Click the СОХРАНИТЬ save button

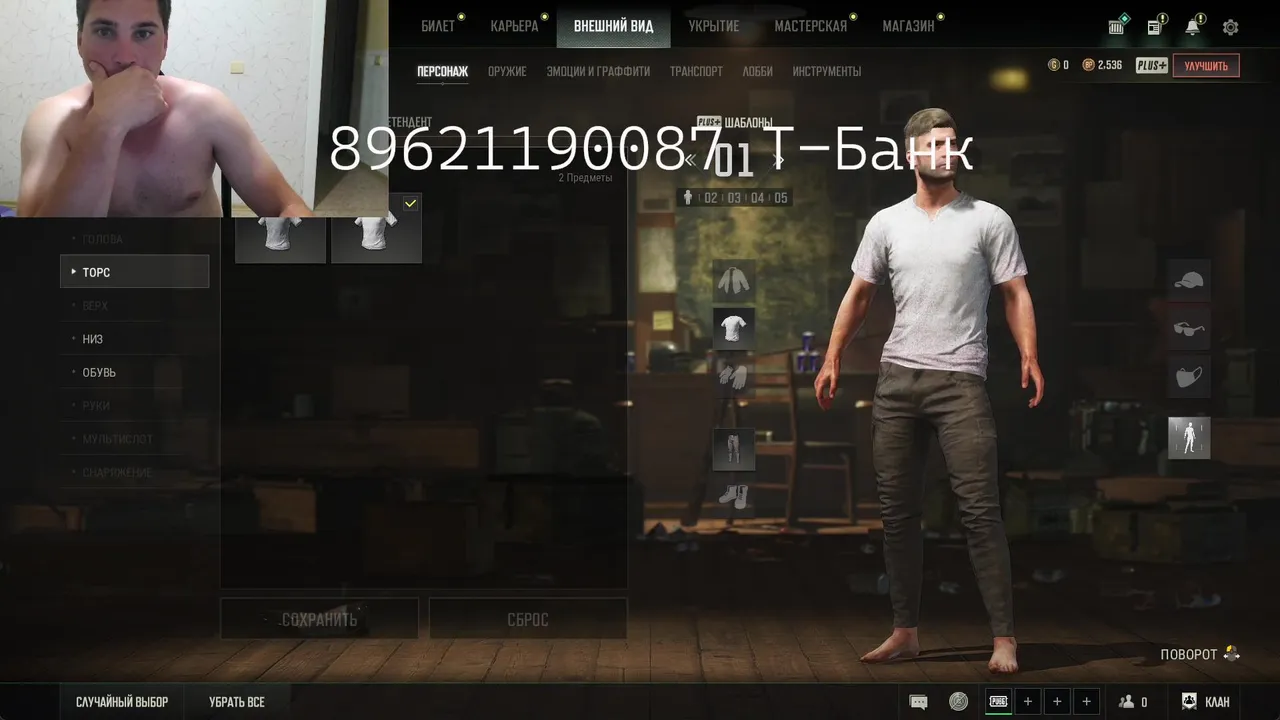pos(319,619)
